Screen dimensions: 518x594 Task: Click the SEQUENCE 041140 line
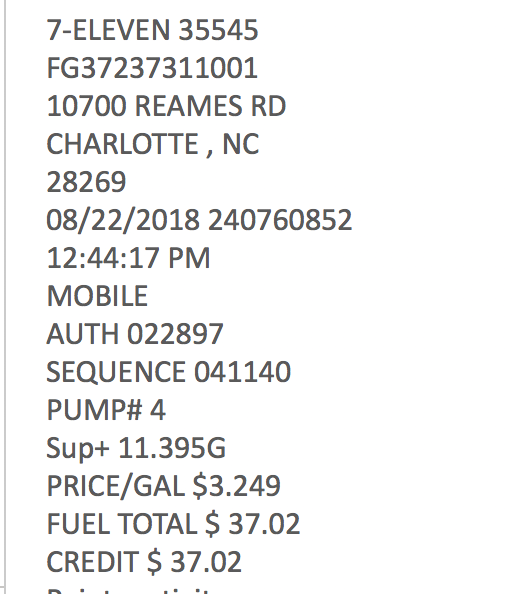pos(169,372)
